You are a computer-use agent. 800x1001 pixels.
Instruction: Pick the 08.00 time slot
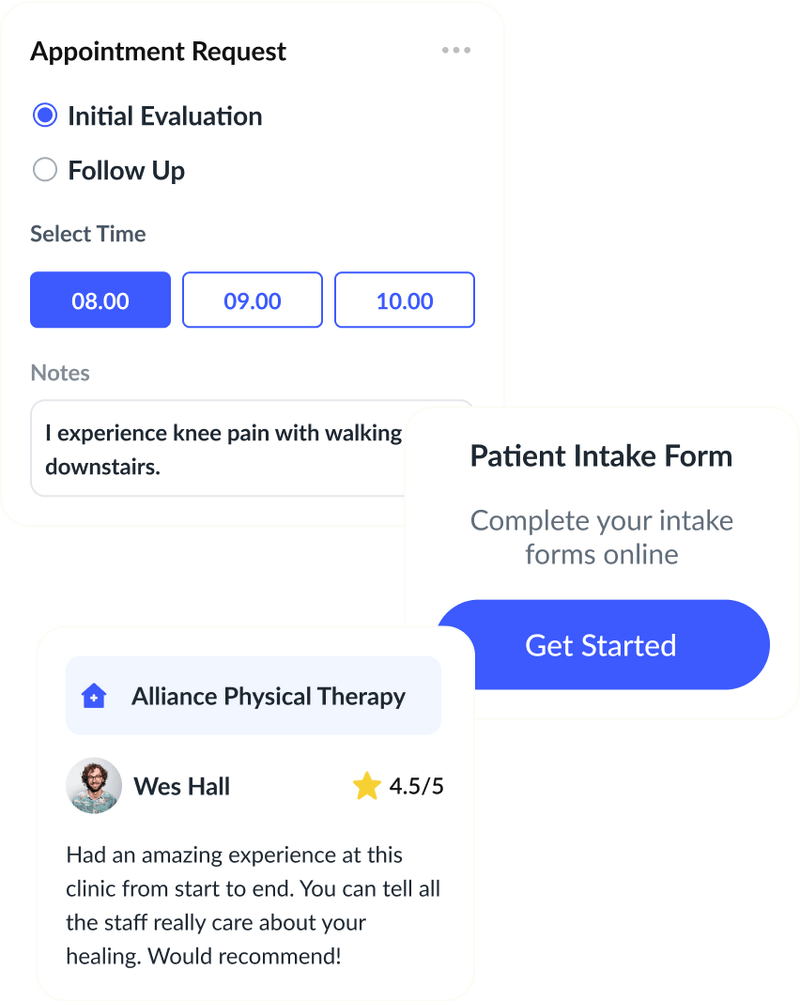click(100, 300)
